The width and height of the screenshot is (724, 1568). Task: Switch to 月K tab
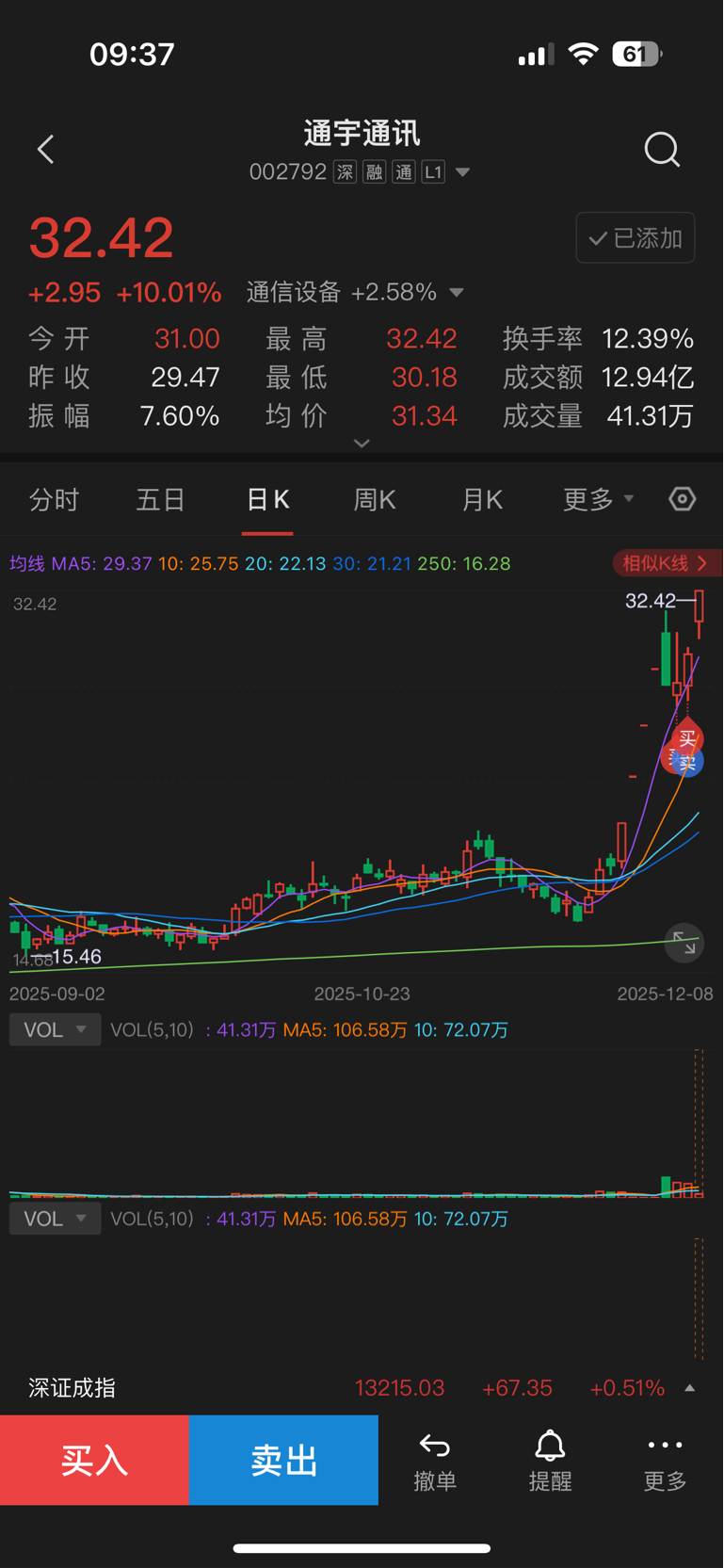coord(482,499)
